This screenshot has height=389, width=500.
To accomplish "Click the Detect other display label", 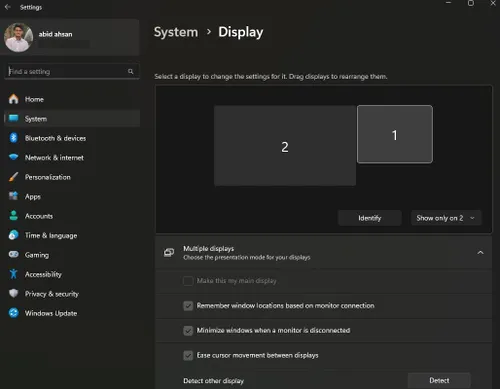I will [213, 381].
